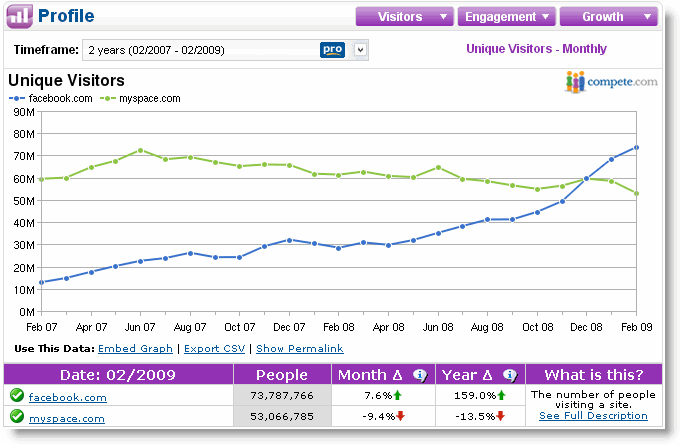Click the Export CSV link
The image size is (681, 445).
[x=215, y=349]
